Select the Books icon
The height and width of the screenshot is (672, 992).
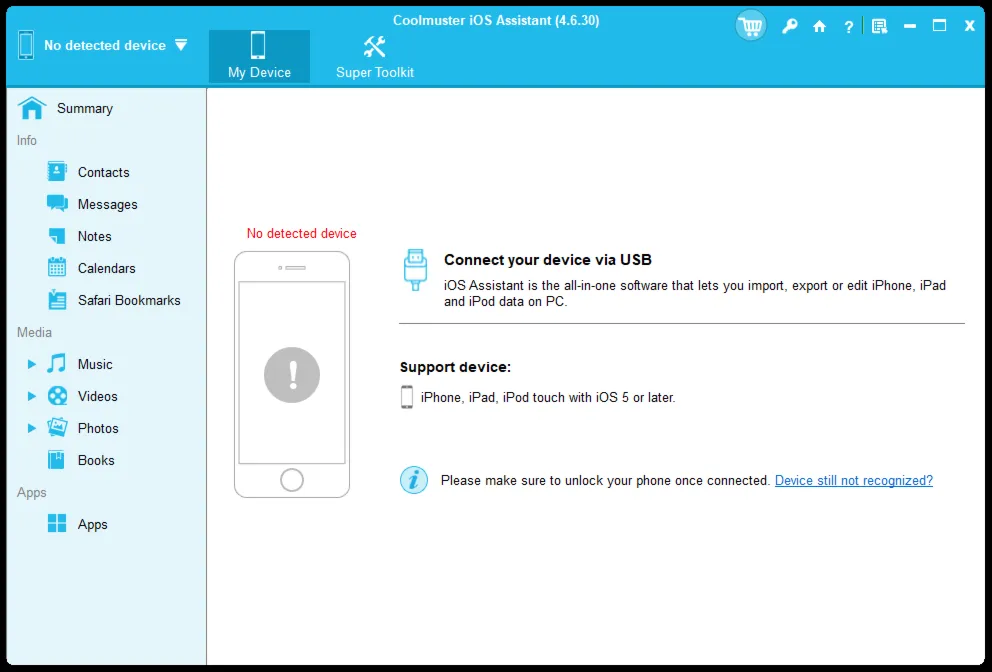point(56,460)
